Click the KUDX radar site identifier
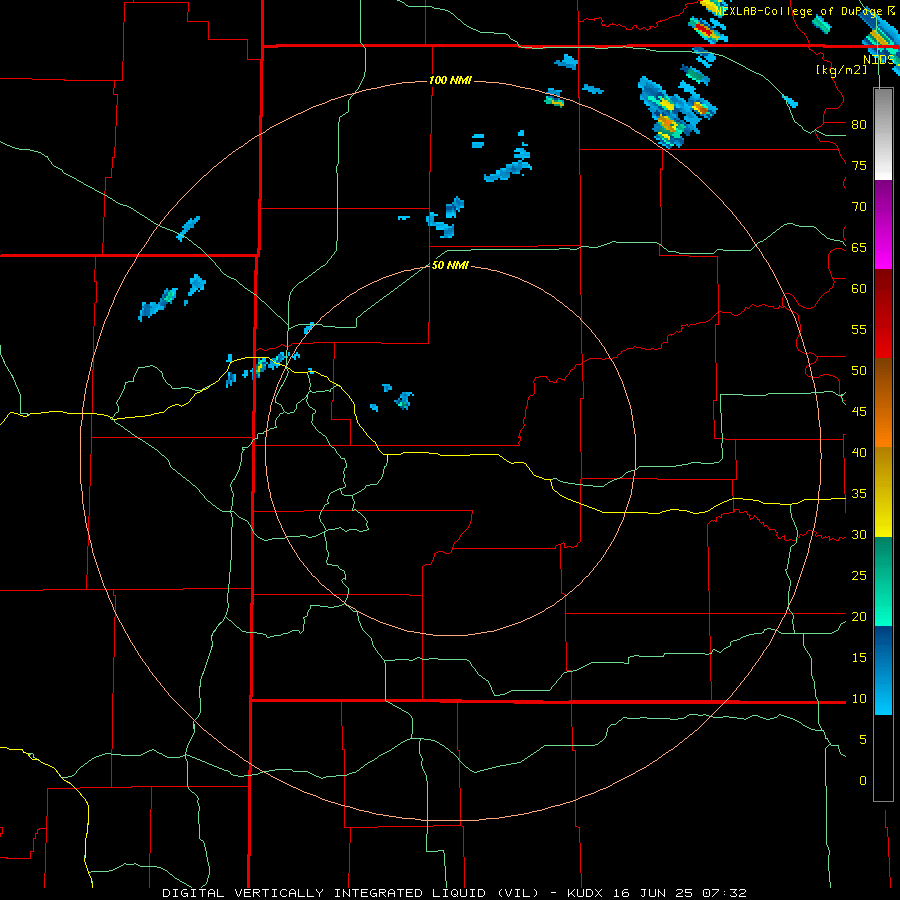 click(587, 893)
